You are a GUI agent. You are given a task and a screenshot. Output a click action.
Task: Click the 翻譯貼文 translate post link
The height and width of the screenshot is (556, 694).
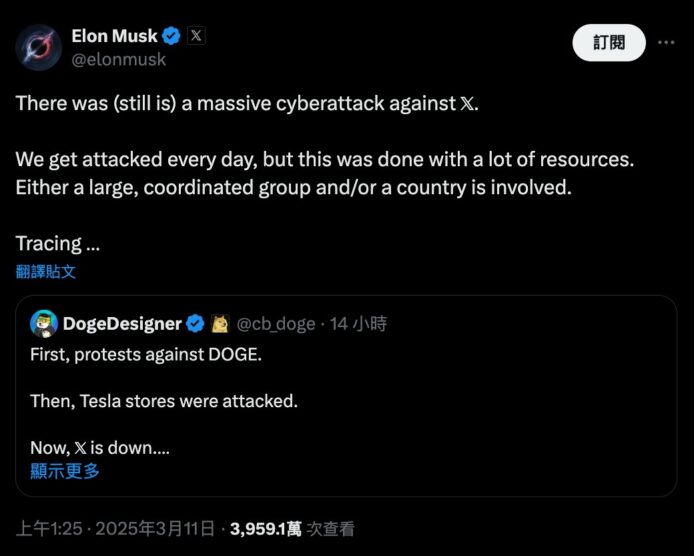click(x=46, y=271)
